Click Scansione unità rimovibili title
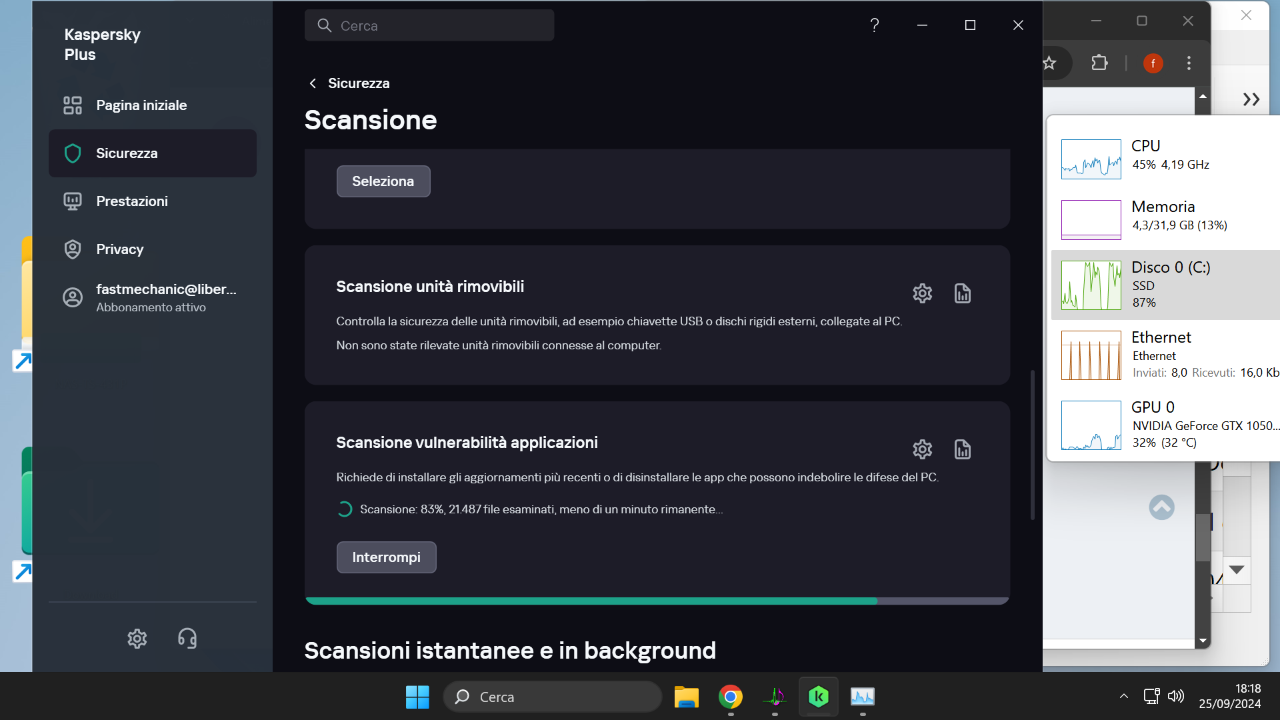Viewport: 1280px width, 720px height. [x=430, y=287]
